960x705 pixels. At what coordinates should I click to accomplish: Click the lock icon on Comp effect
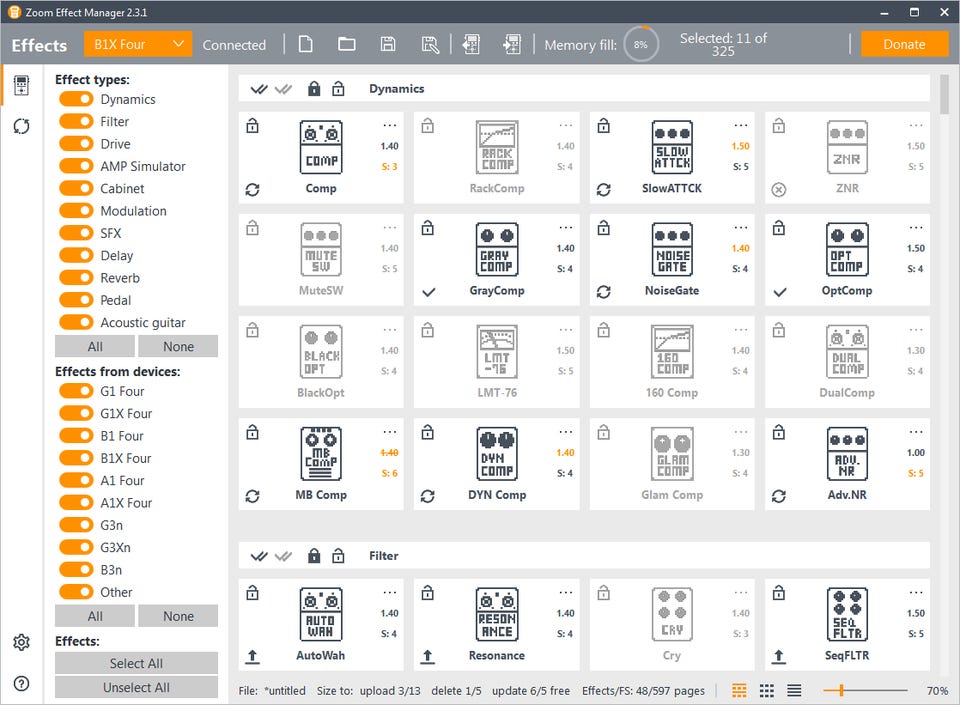[x=253, y=126]
